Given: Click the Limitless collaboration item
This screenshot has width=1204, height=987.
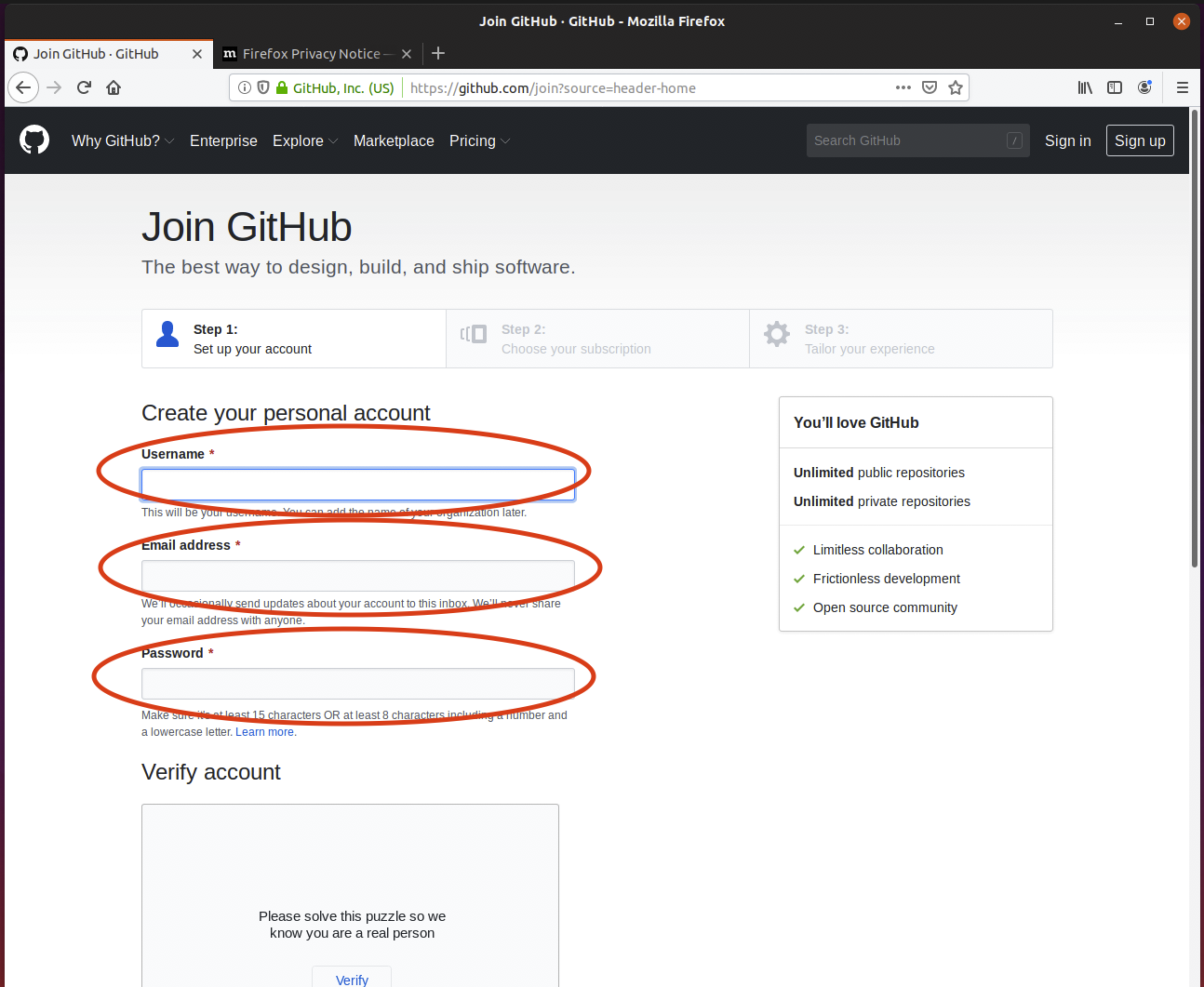Looking at the screenshot, I should click(878, 550).
